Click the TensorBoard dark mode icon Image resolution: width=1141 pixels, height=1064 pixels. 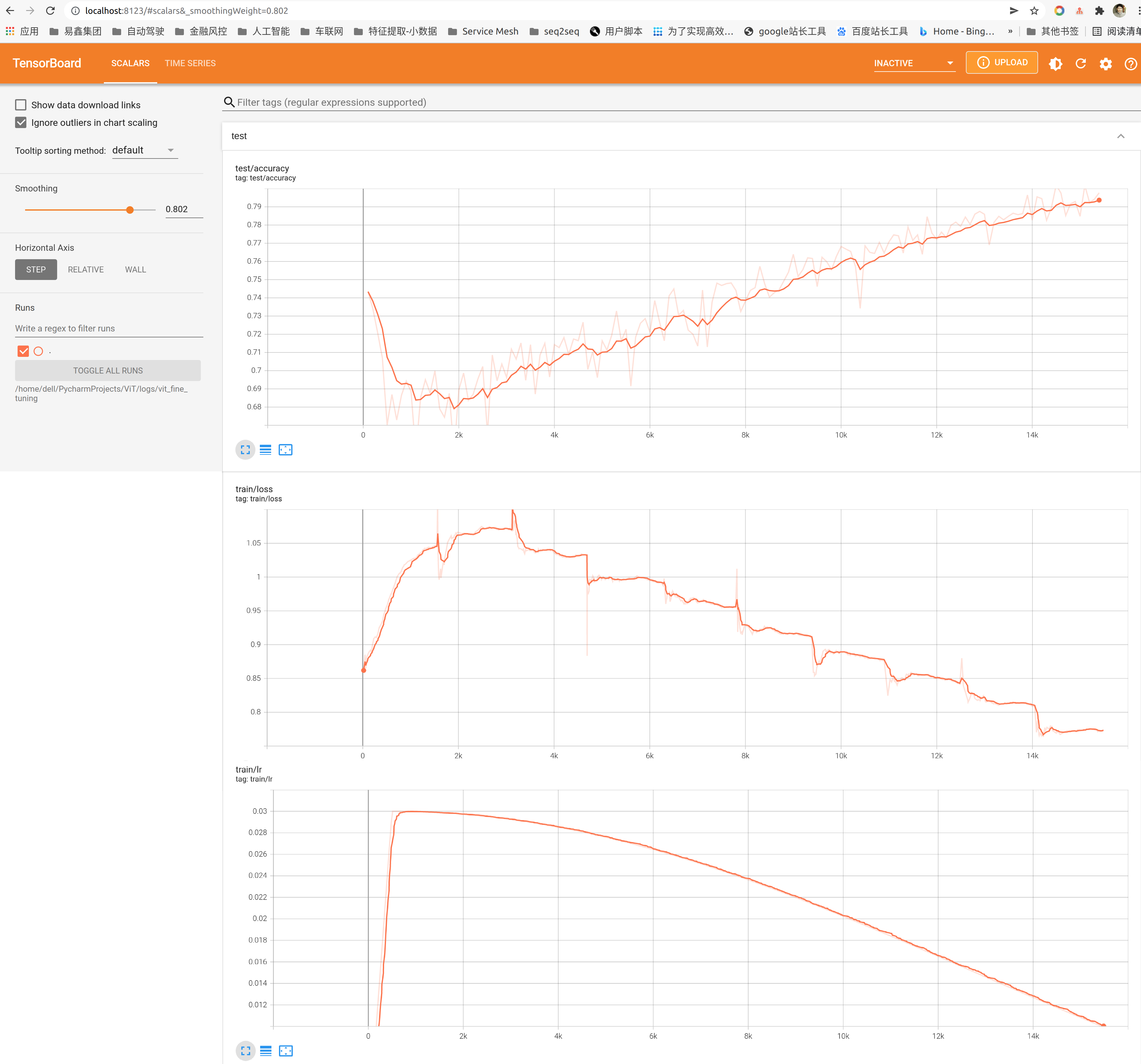[x=1055, y=63]
